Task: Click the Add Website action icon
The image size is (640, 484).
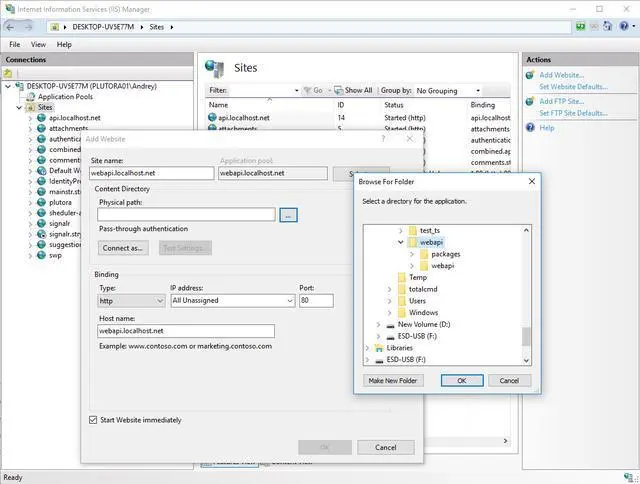Action: tap(530, 75)
